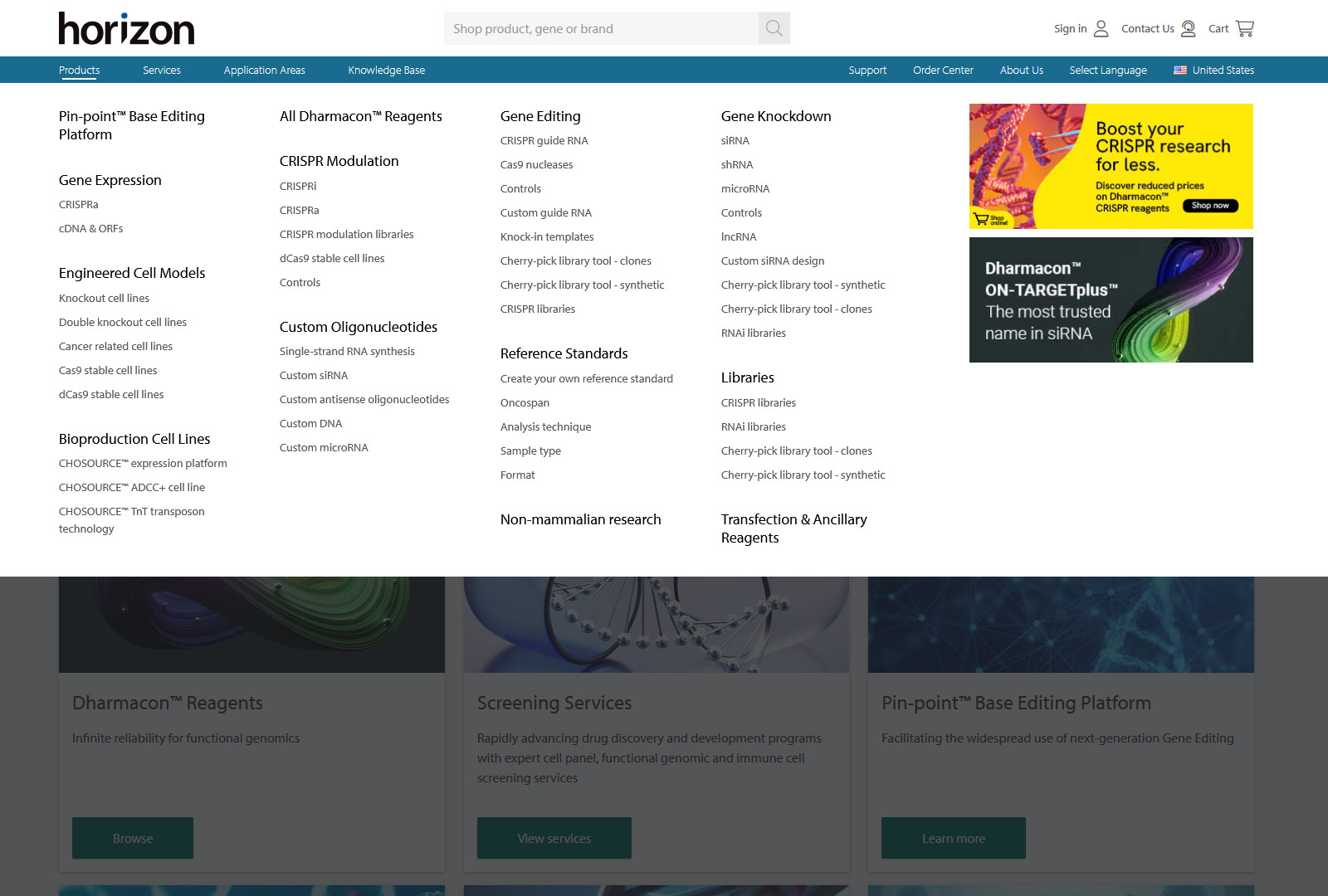1328x896 pixels.
Task: Select microRNA under Gene Knockdown
Action: (x=745, y=189)
